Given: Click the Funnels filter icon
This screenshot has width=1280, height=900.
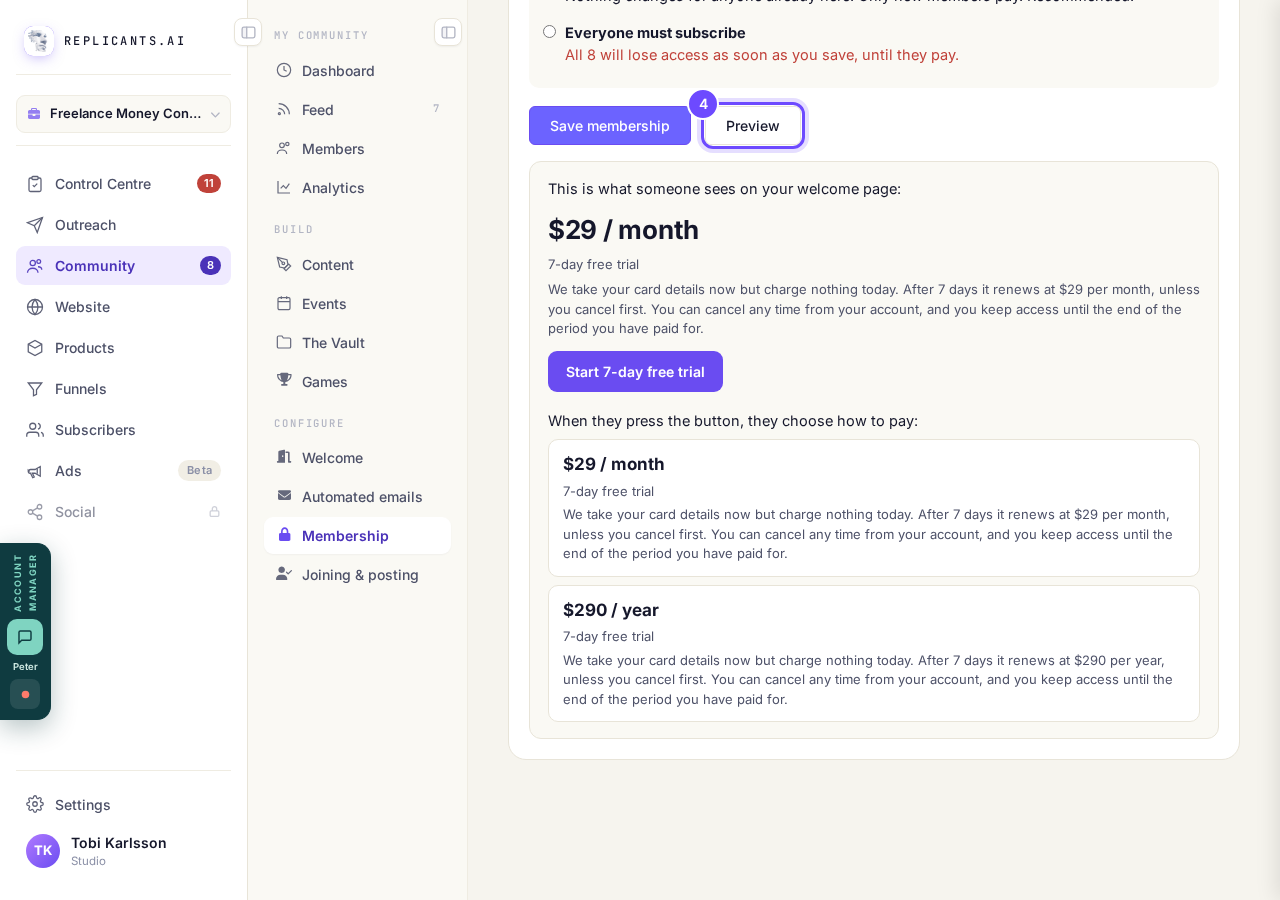Looking at the screenshot, I should 35,389.
